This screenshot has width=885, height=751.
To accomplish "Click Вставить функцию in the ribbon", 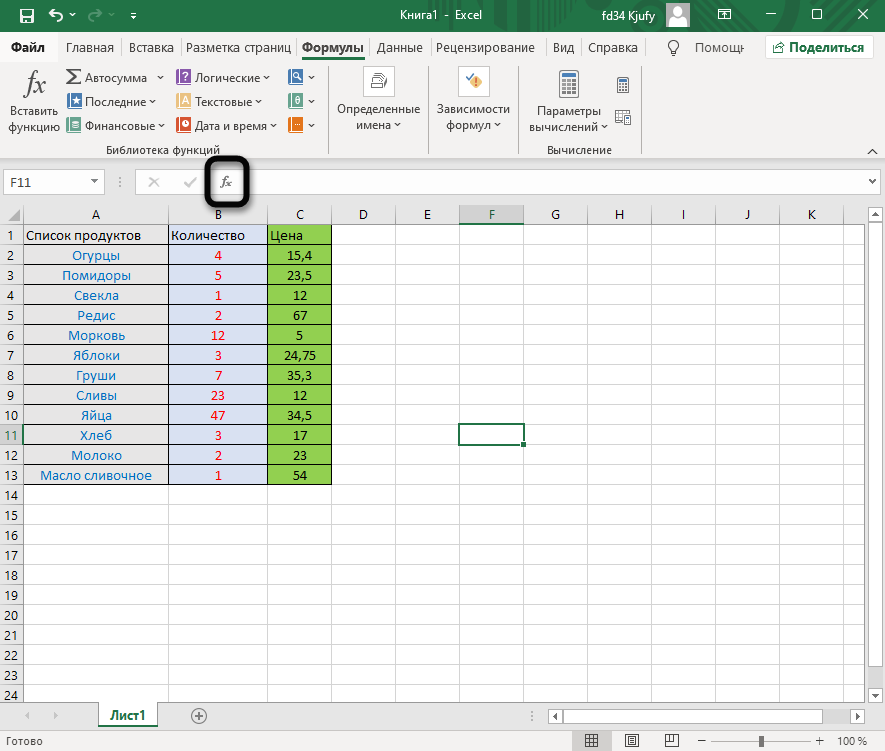I will click(x=34, y=102).
